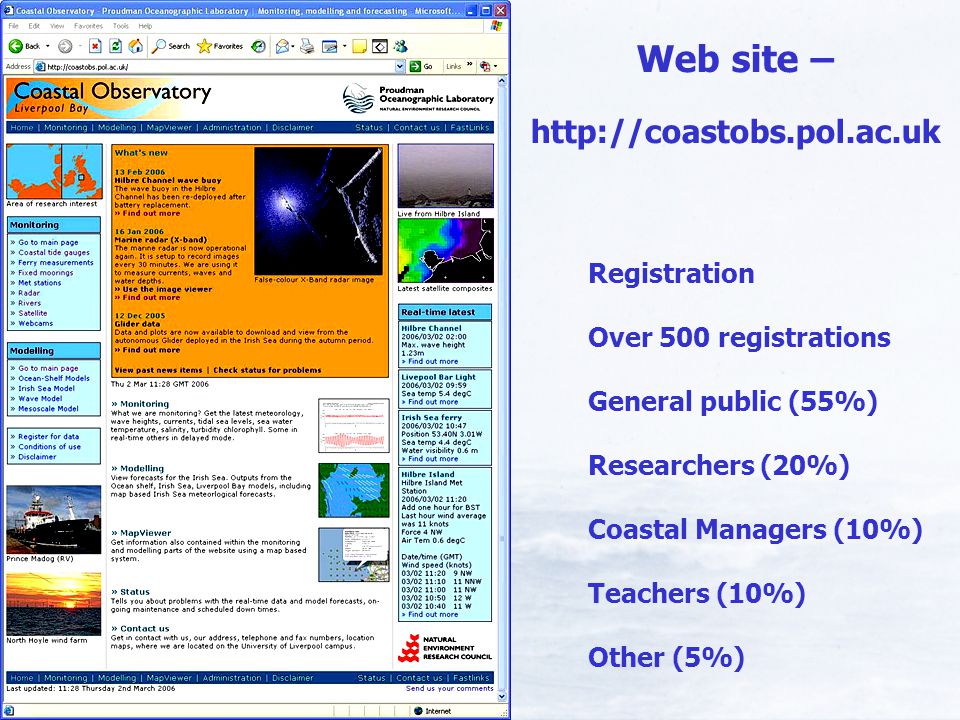The width and height of the screenshot is (960, 720).
Task: Click the Monitoring time-series chart thumbnail
Action: point(354,426)
